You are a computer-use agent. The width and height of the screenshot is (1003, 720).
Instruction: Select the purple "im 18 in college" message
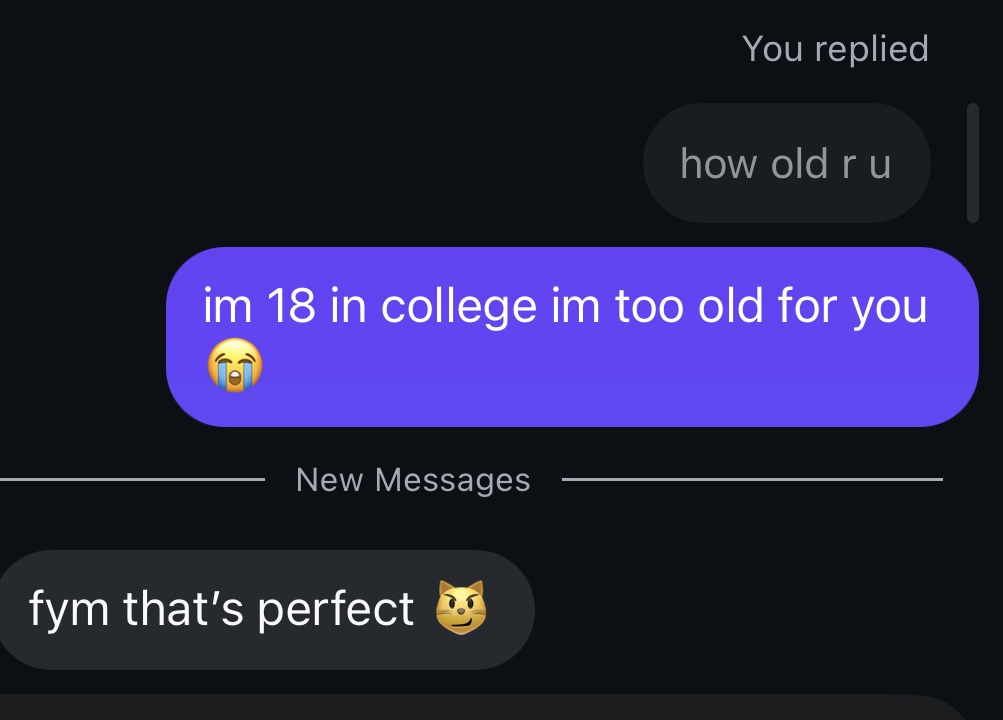[x=571, y=337]
